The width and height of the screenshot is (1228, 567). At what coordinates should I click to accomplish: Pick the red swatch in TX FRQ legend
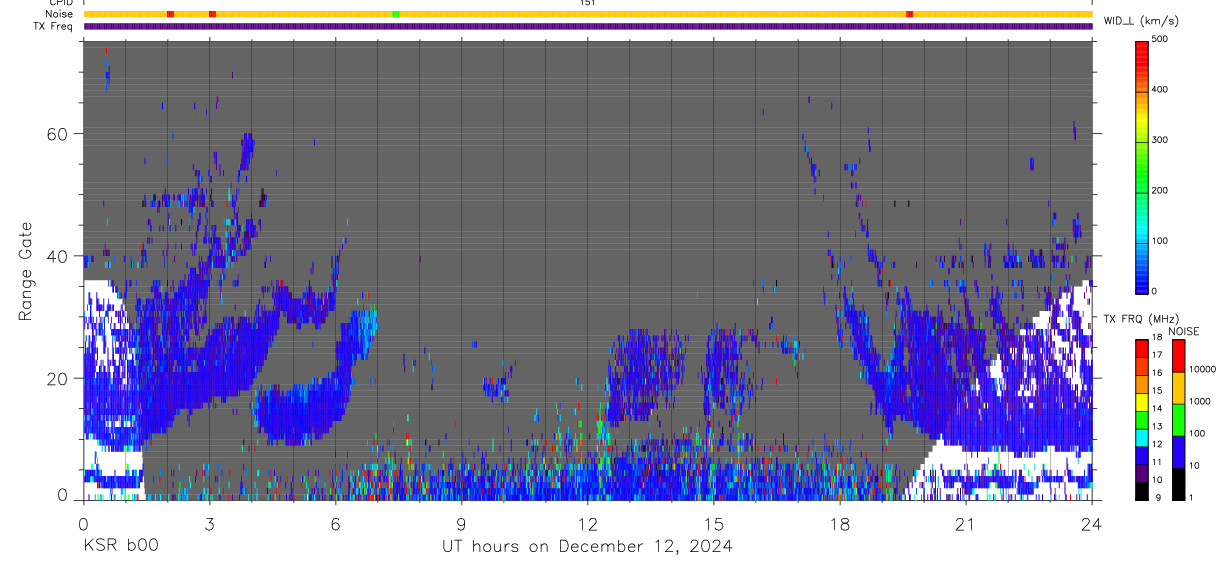1141,348
